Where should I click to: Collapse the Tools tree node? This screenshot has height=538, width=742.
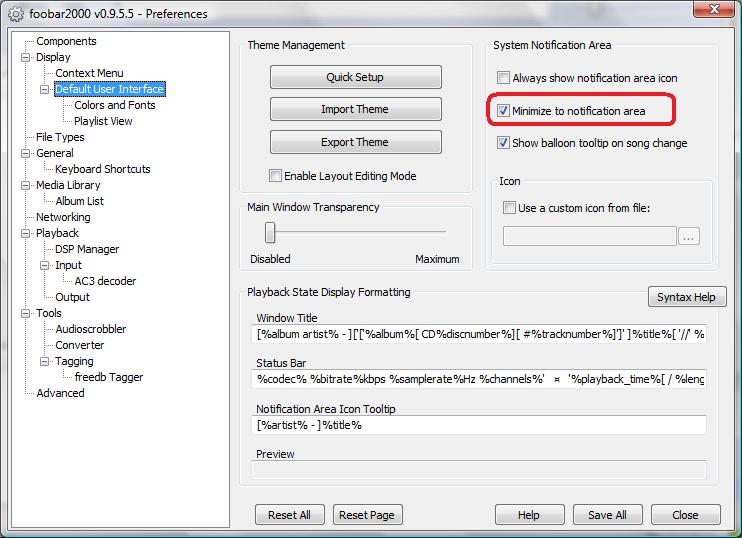pyautogui.click(x=25, y=313)
